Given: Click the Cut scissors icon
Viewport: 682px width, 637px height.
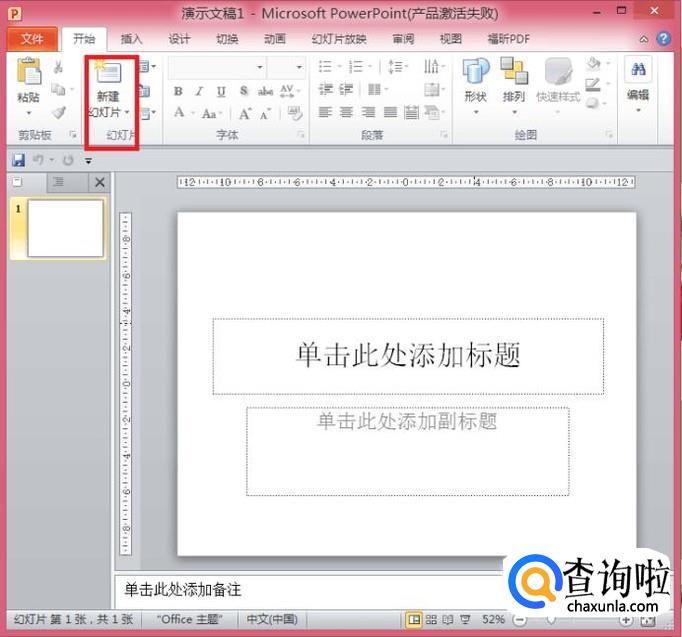Looking at the screenshot, I should pos(58,67).
